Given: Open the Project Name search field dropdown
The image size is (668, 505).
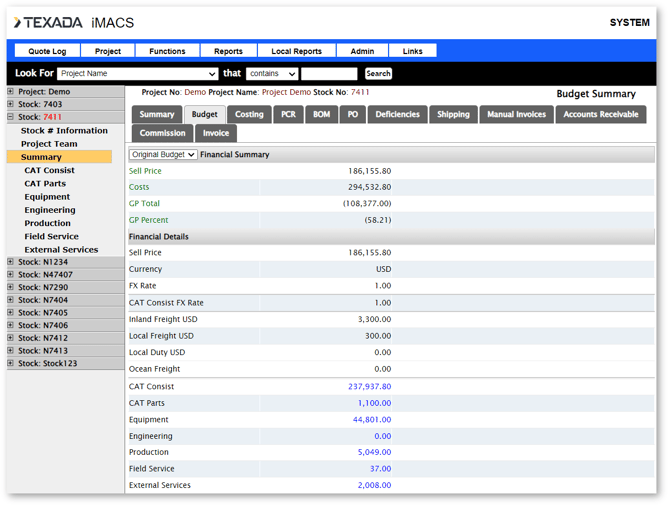Looking at the screenshot, I should [x=138, y=74].
